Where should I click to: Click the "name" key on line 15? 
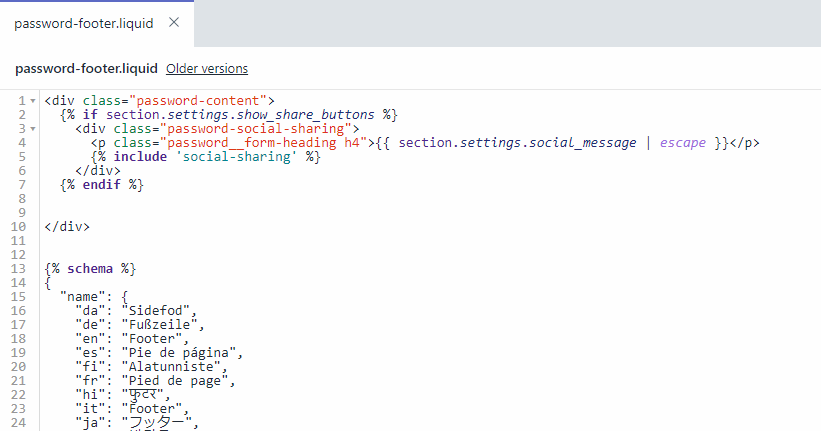(82, 297)
